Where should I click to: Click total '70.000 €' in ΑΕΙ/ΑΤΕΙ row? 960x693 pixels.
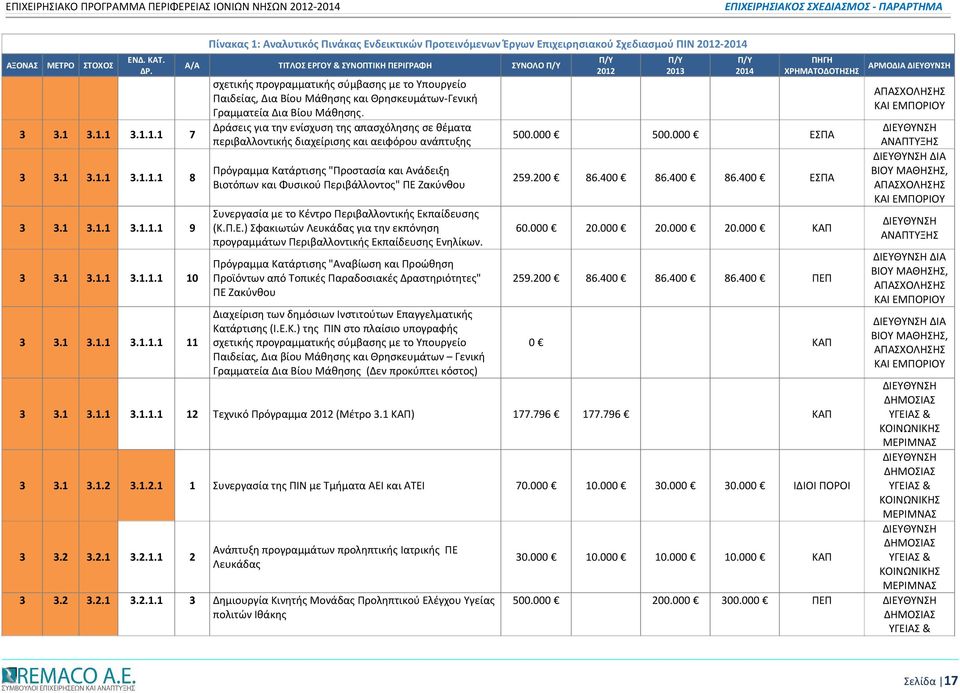(x=536, y=485)
